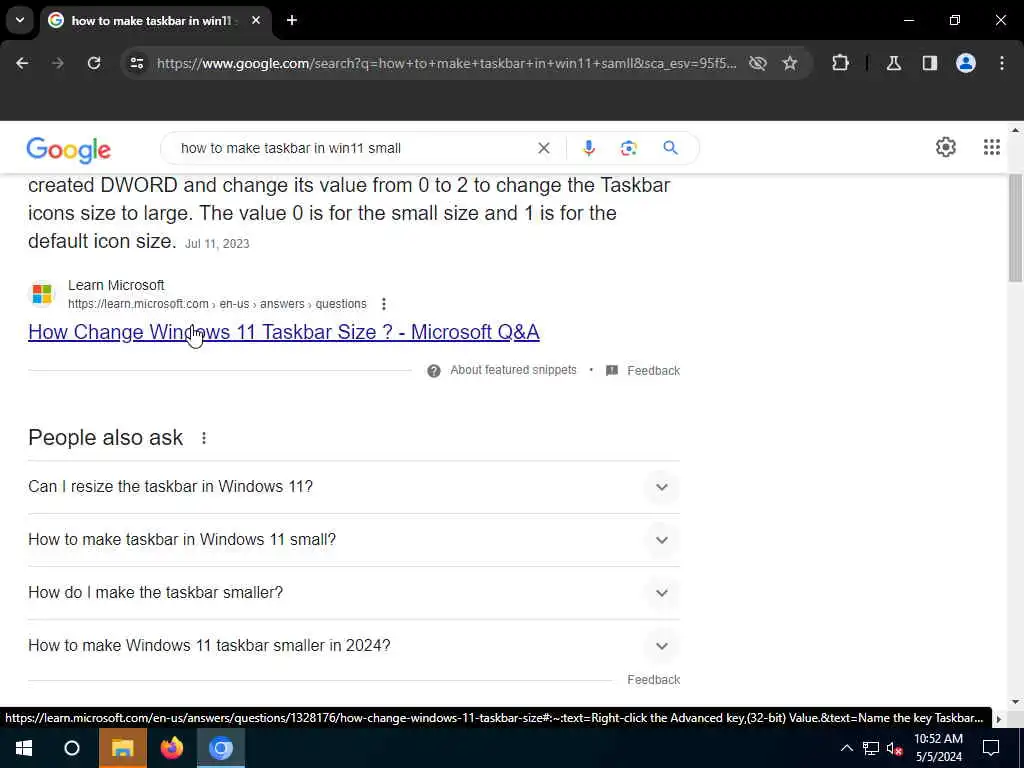Expand 'Can I resize the taskbar in Windows 11?'

pos(662,487)
